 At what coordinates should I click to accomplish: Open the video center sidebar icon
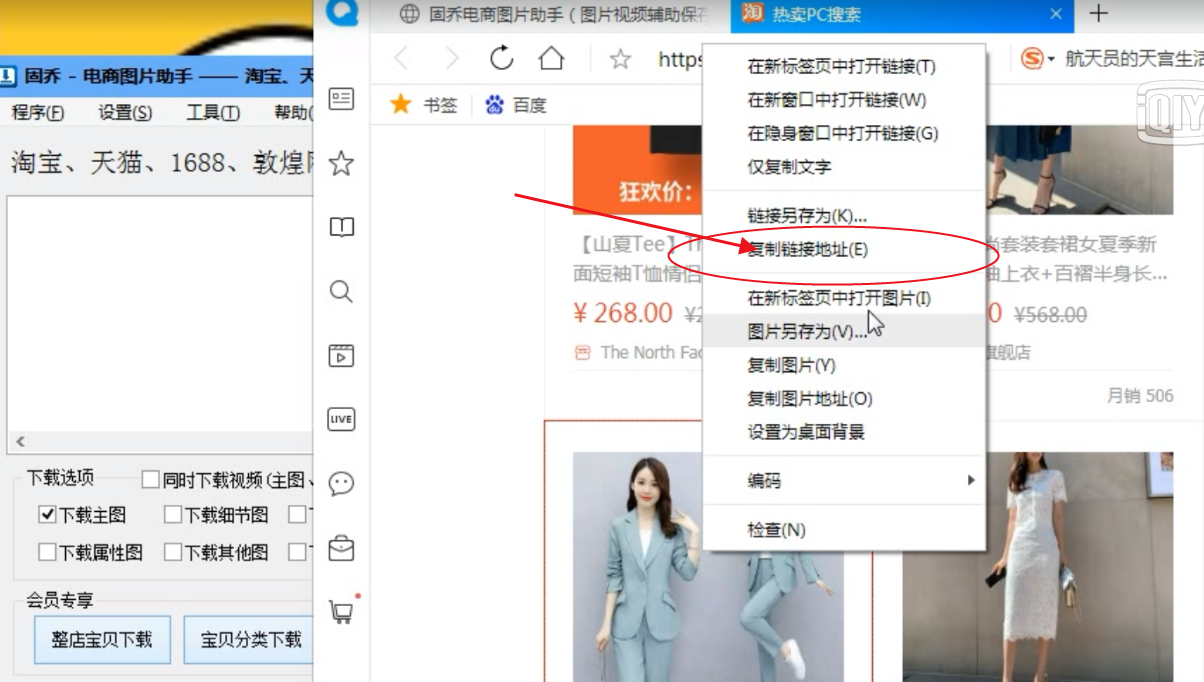point(341,356)
